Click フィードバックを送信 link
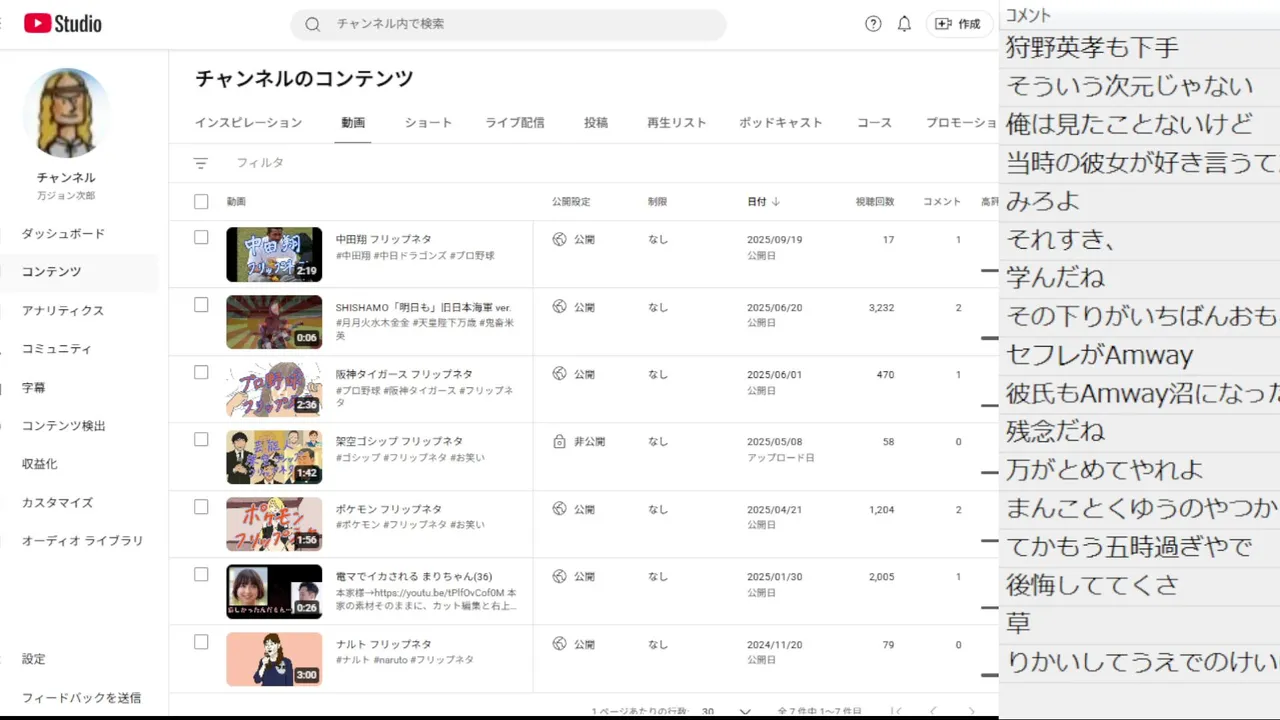1280x720 pixels. coord(81,698)
